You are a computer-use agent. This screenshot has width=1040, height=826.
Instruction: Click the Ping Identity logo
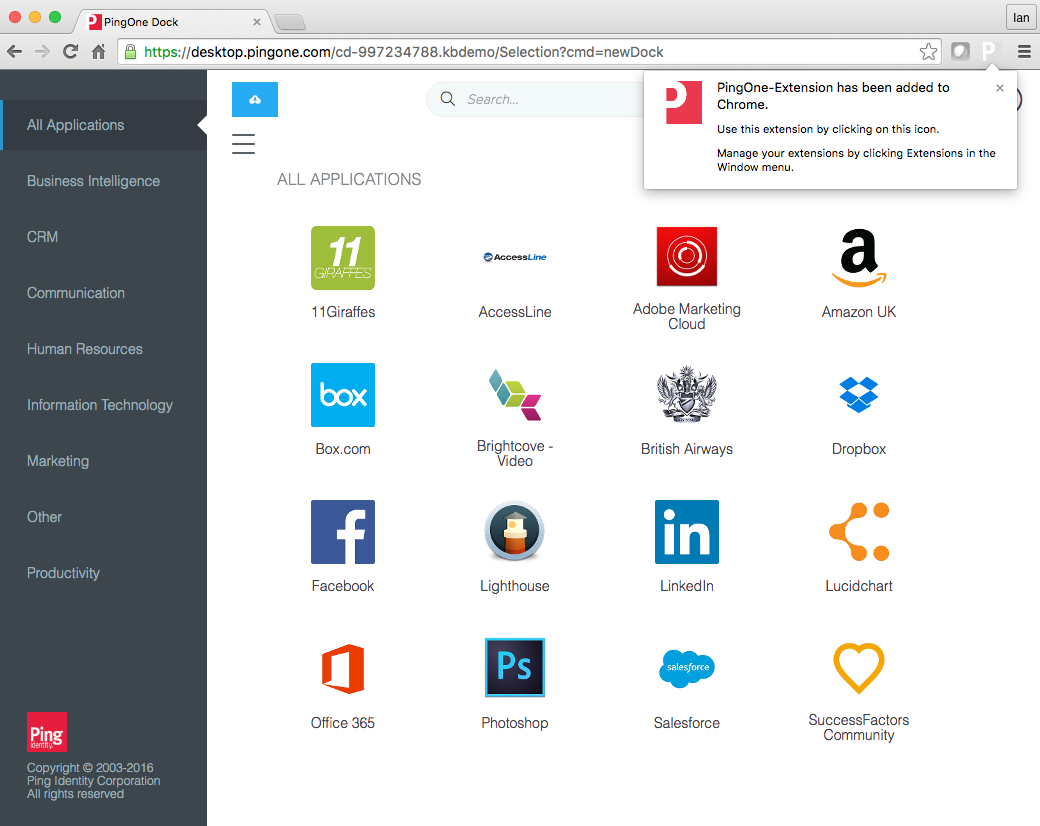[x=47, y=731]
